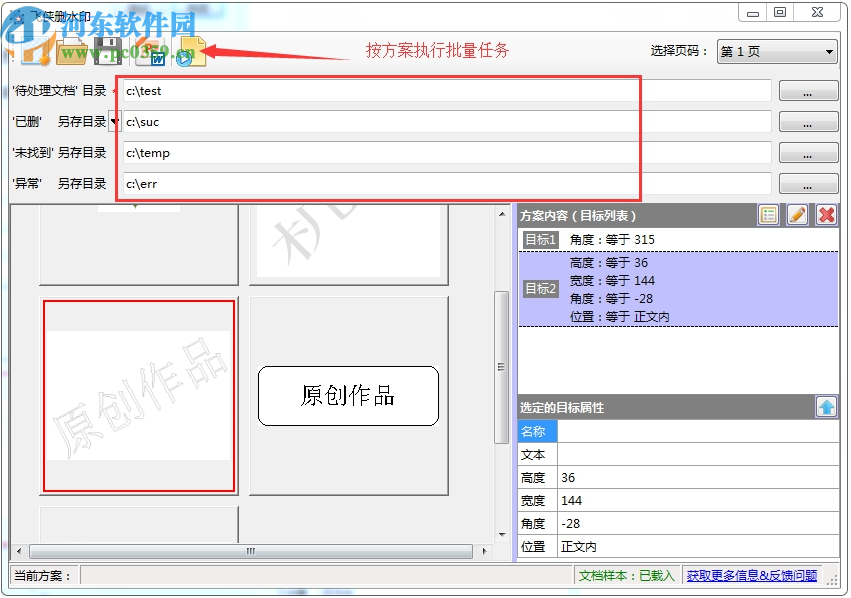Screen dimensions: 851x598
Task: Click the '异常' 另存目录 field containing c:\err
Action: pyautogui.click(x=447, y=183)
